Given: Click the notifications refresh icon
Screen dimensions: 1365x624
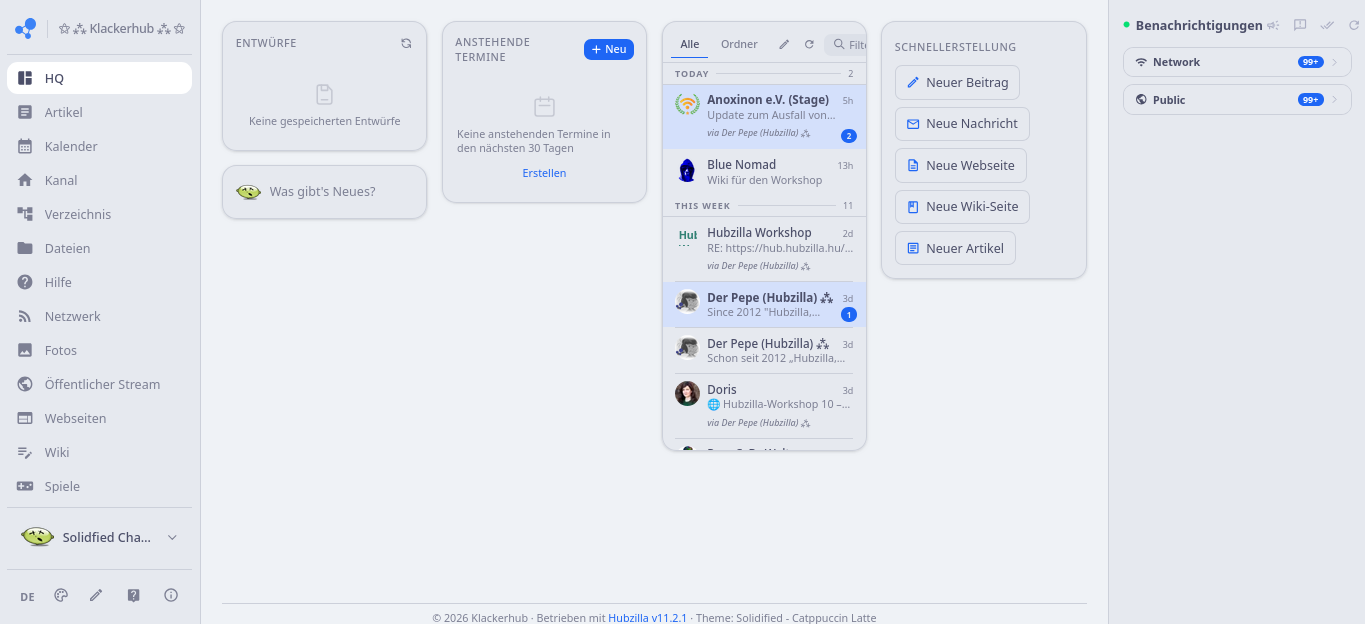Looking at the screenshot, I should tap(1353, 25).
